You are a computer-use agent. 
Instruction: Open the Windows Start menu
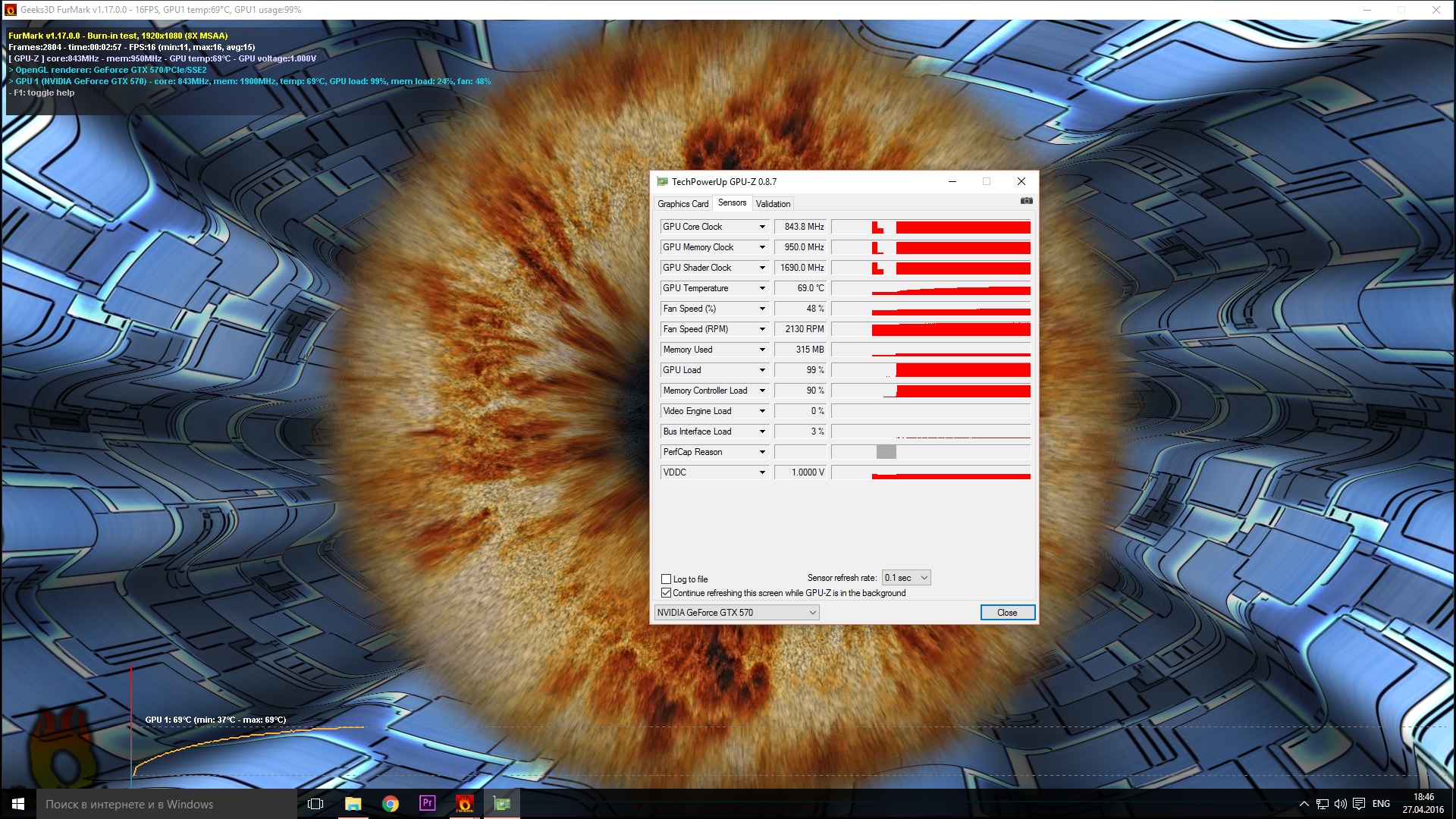coord(17,803)
